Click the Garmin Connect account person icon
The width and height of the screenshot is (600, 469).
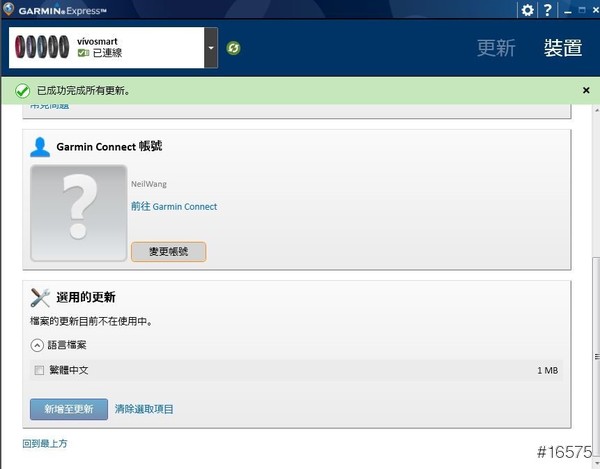point(40,147)
